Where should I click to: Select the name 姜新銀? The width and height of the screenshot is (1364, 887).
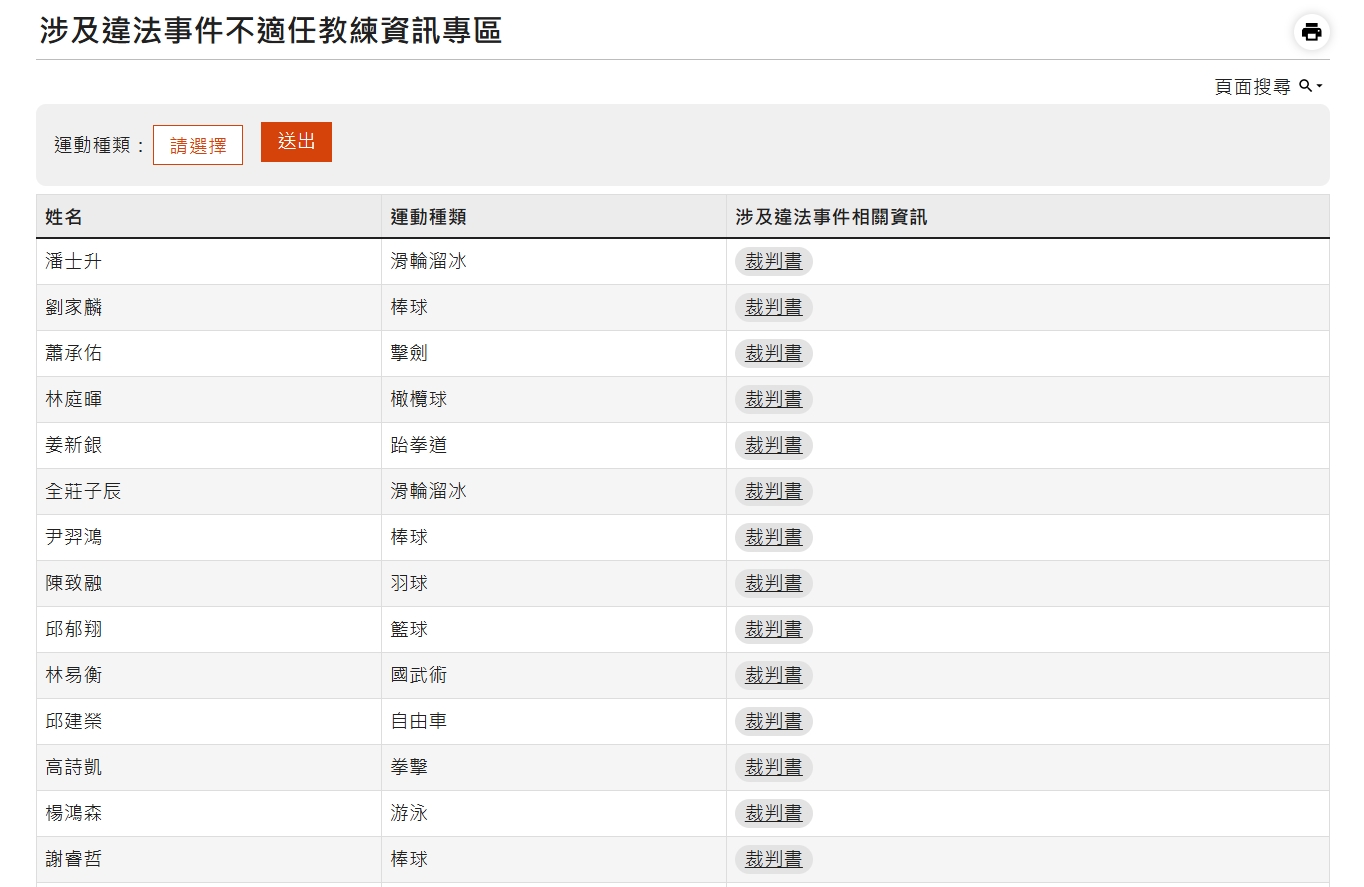coord(74,446)
